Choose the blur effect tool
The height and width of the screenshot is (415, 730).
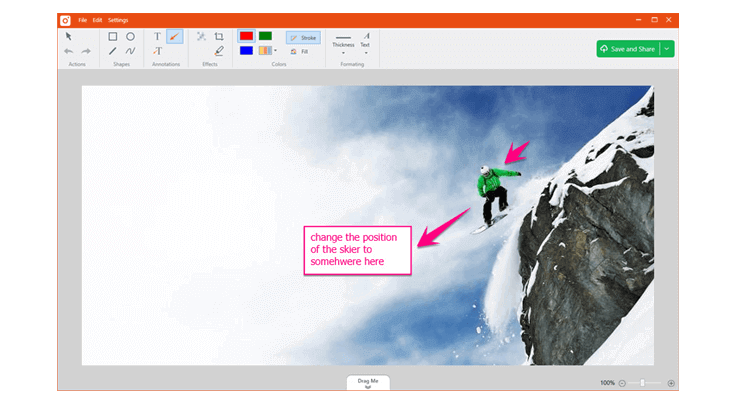(x=201, y=36)
